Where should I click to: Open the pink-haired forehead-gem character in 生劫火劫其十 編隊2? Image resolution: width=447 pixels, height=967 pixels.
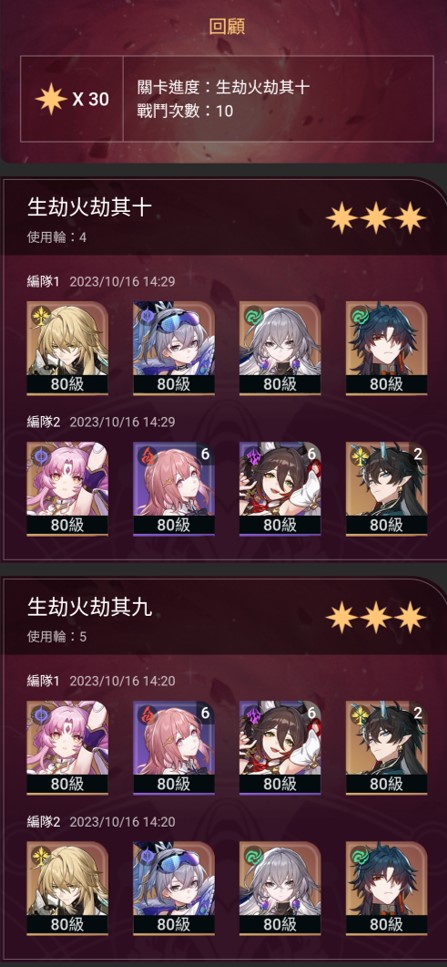click(x=67, y=488)
